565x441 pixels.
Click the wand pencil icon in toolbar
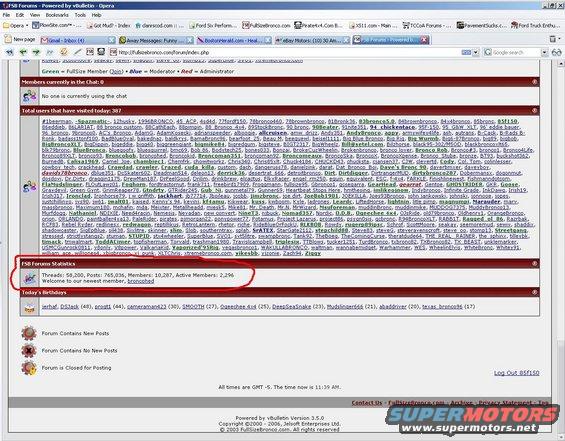78,52
